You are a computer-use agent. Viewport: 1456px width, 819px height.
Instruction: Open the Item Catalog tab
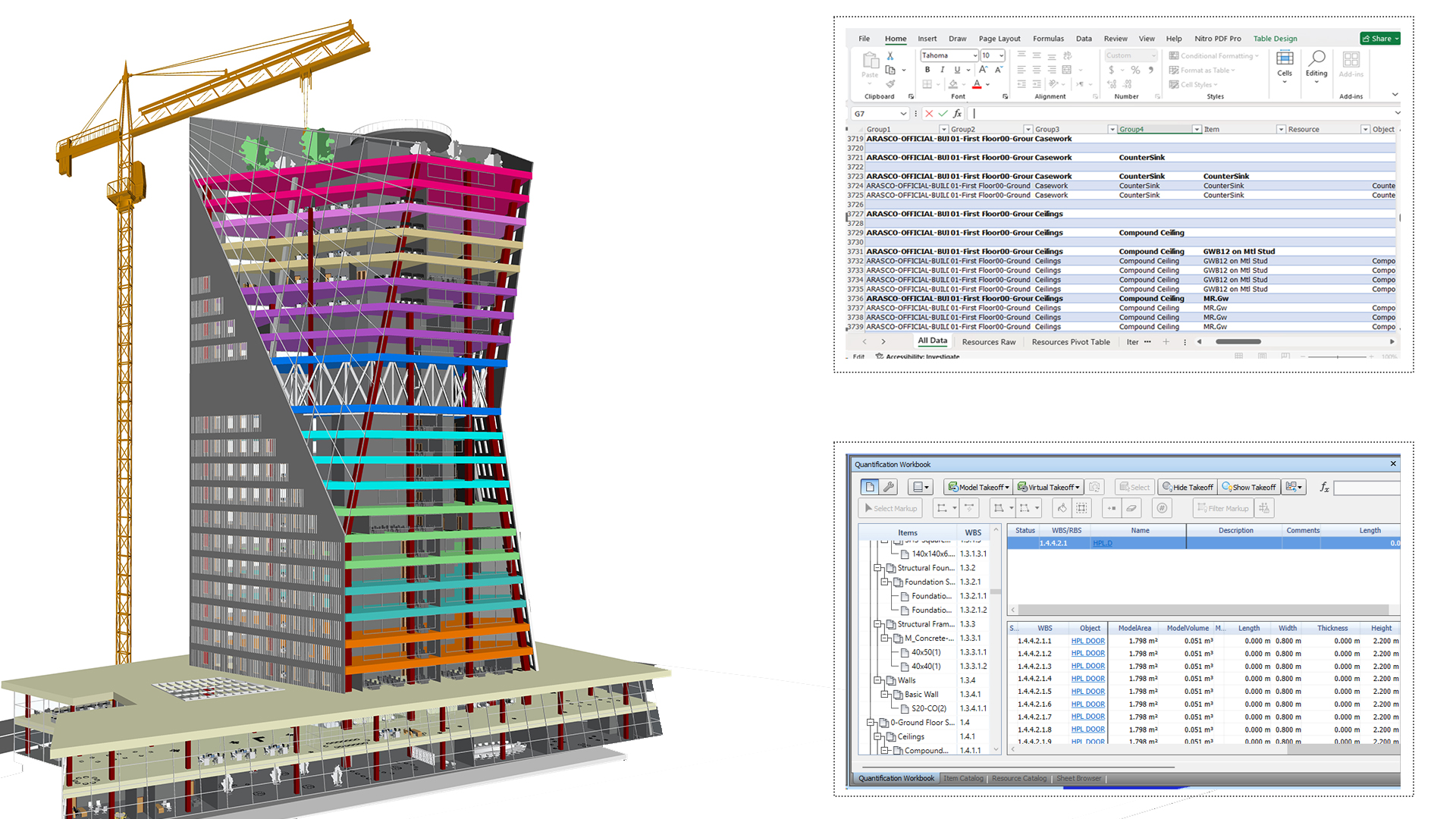[963, 778]
